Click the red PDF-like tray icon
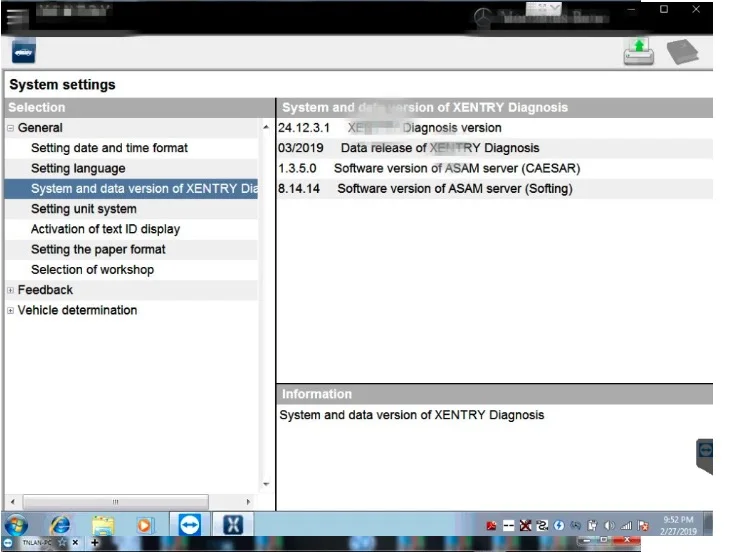 pyautogui.click(x=491, y=526)
